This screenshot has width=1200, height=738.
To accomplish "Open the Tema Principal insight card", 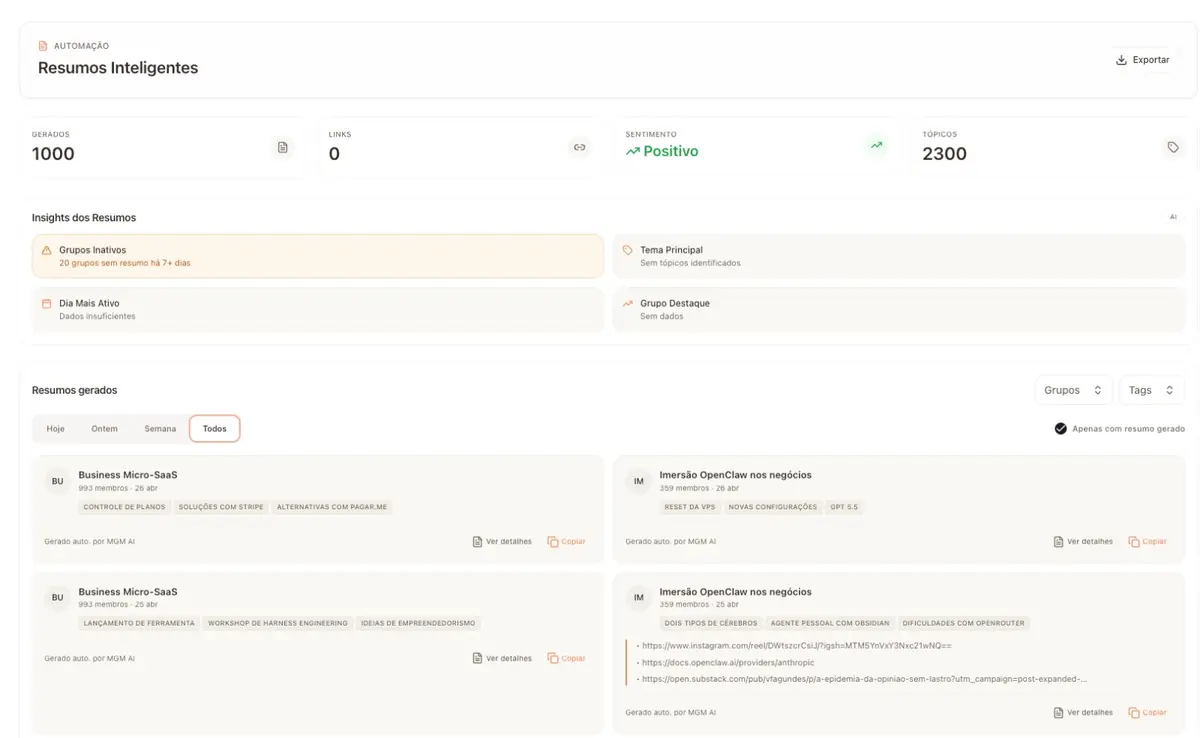I will pos(899,256).
